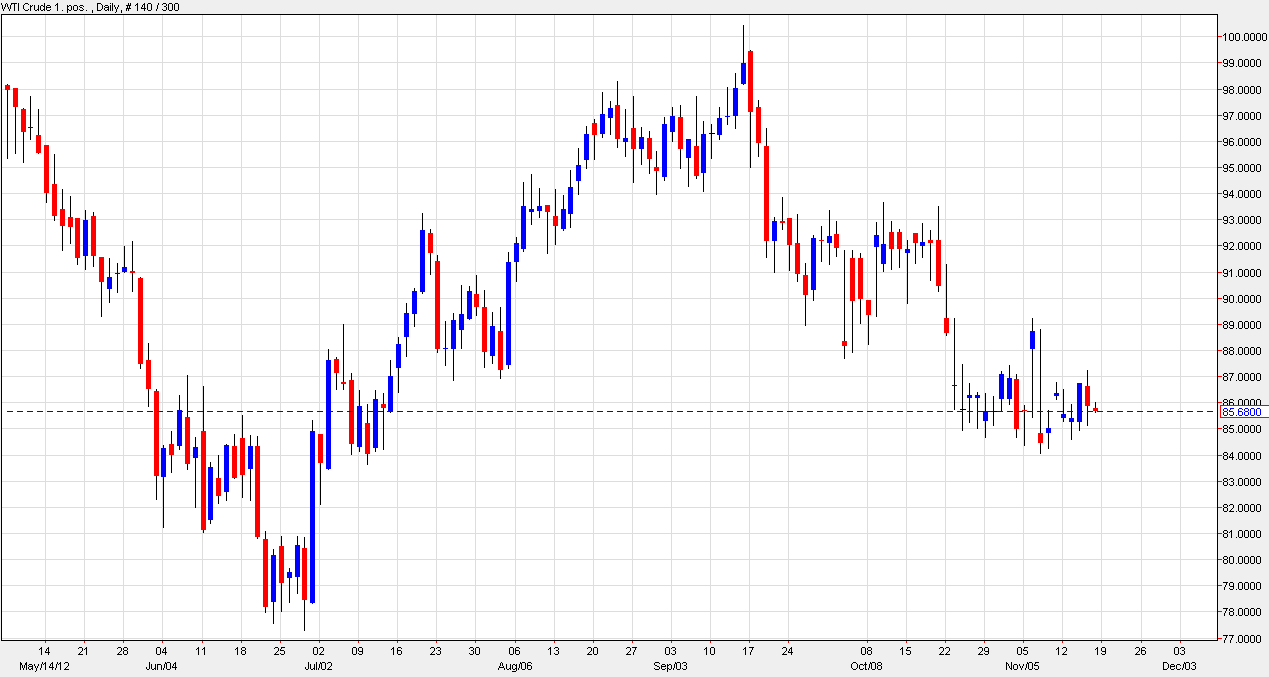Click day label 13 on the time axis
The width and height of the screenshot is (1269, 677).
(553, 649)
